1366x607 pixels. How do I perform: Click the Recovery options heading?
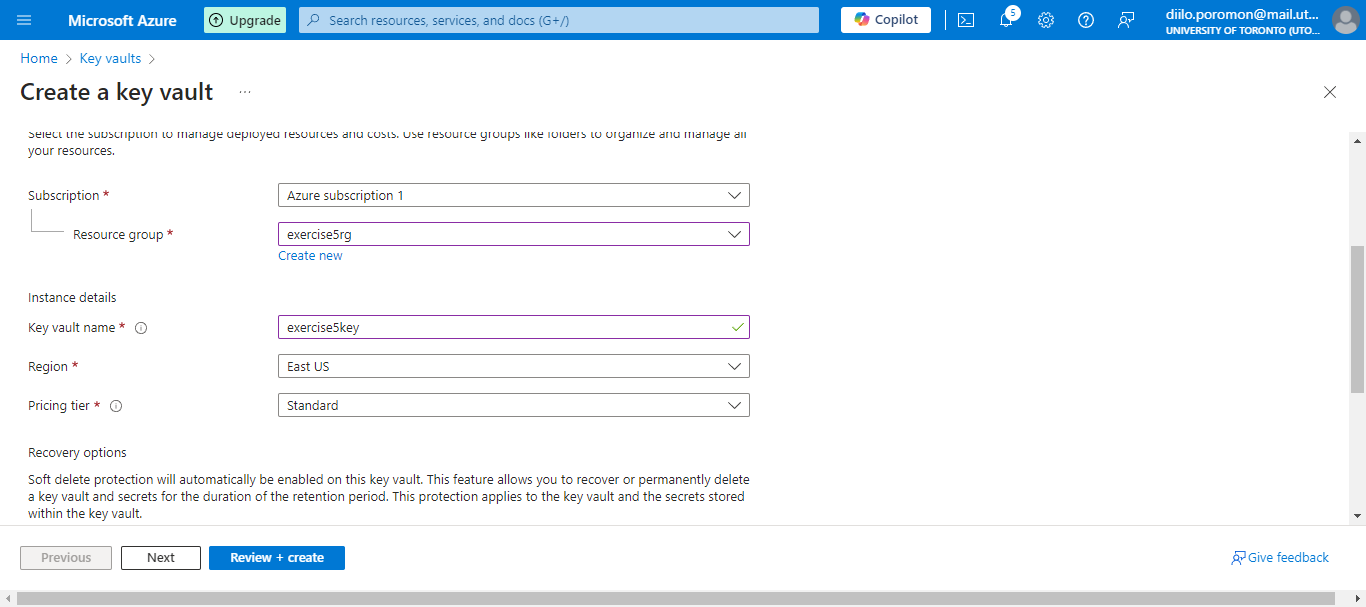[77, 453]
